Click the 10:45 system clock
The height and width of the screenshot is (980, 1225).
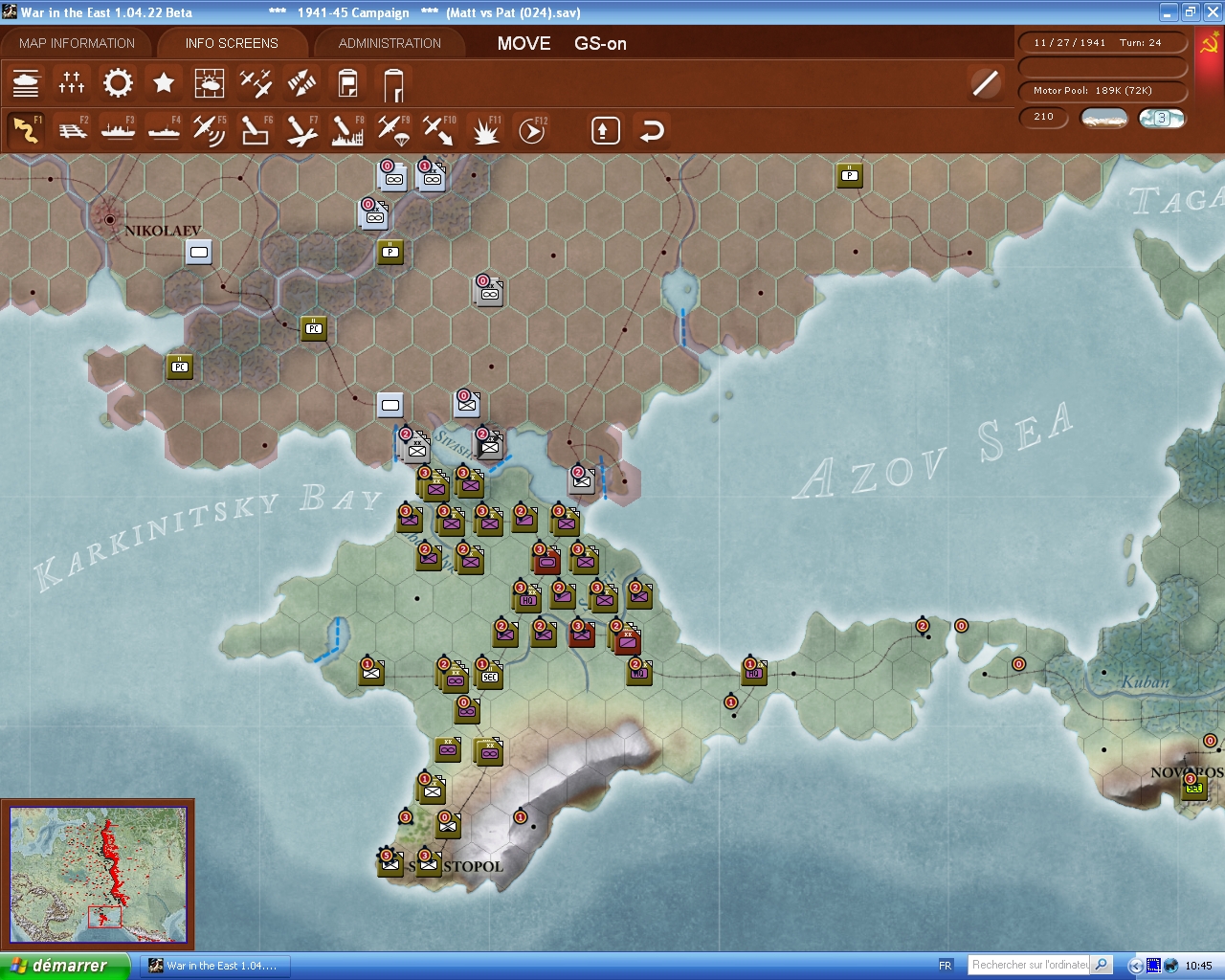point(1198,966)
